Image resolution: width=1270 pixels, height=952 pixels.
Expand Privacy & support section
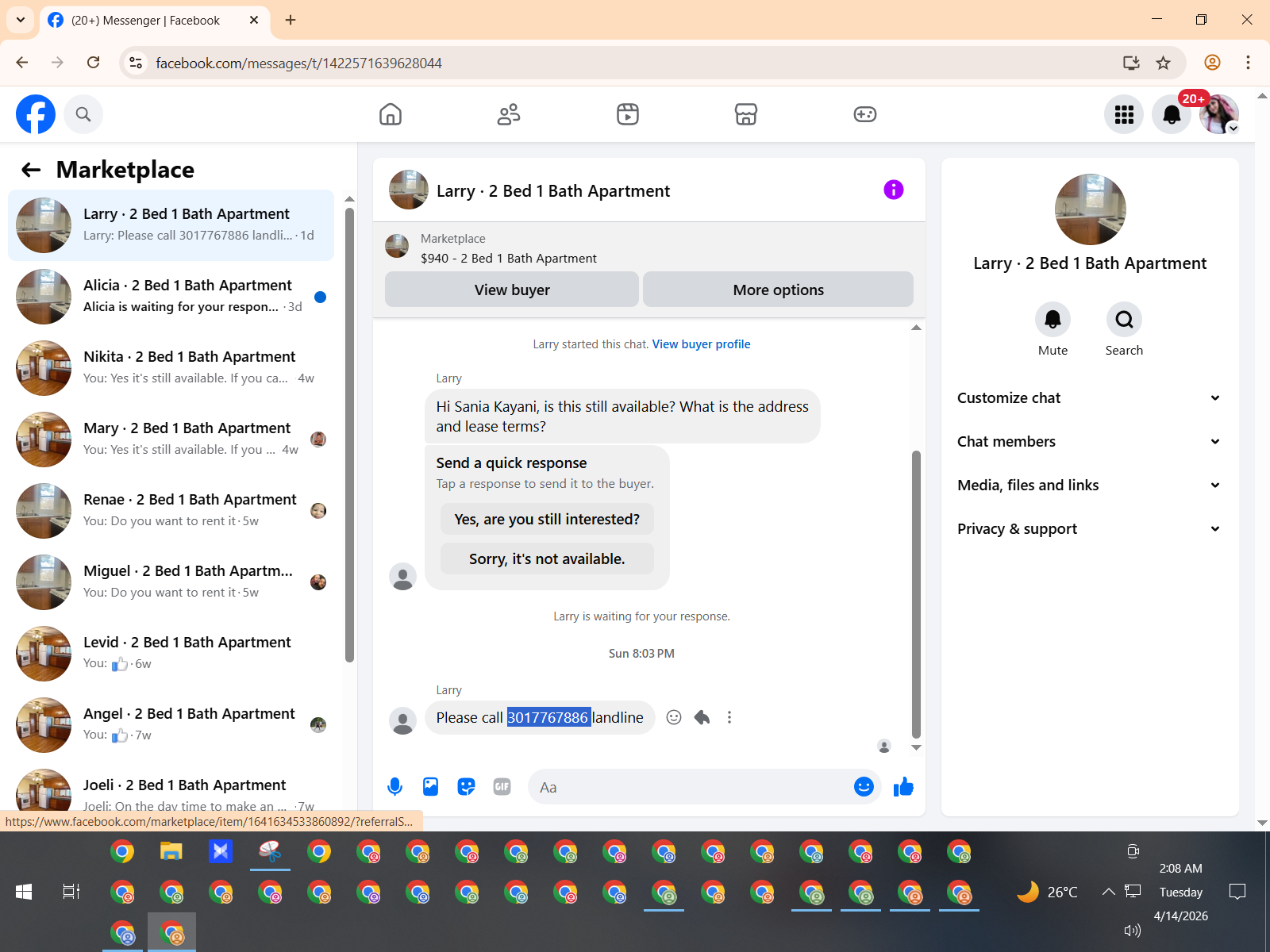(1089, 529)
